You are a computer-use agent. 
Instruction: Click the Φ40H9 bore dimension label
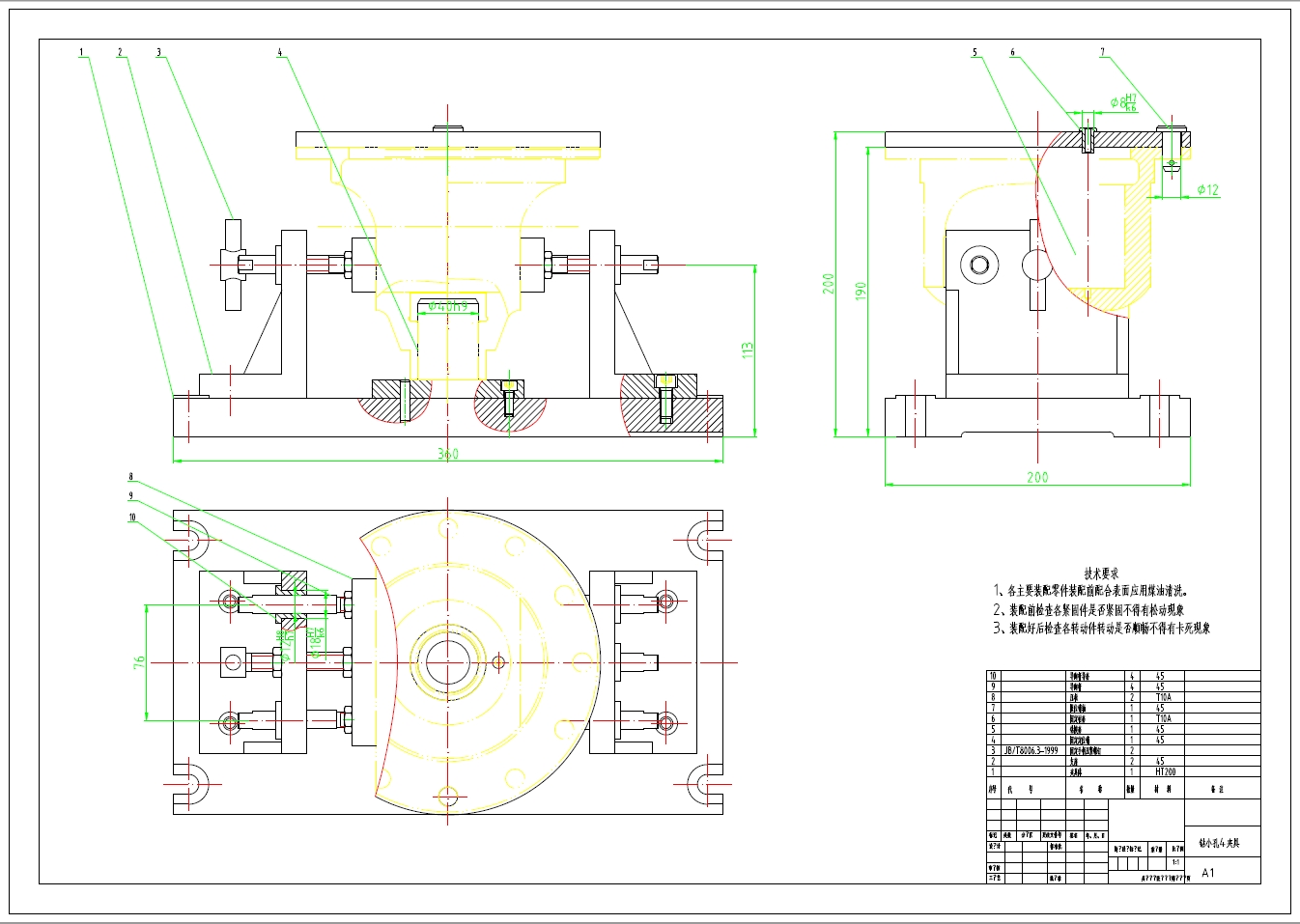(x=447, y=306)
